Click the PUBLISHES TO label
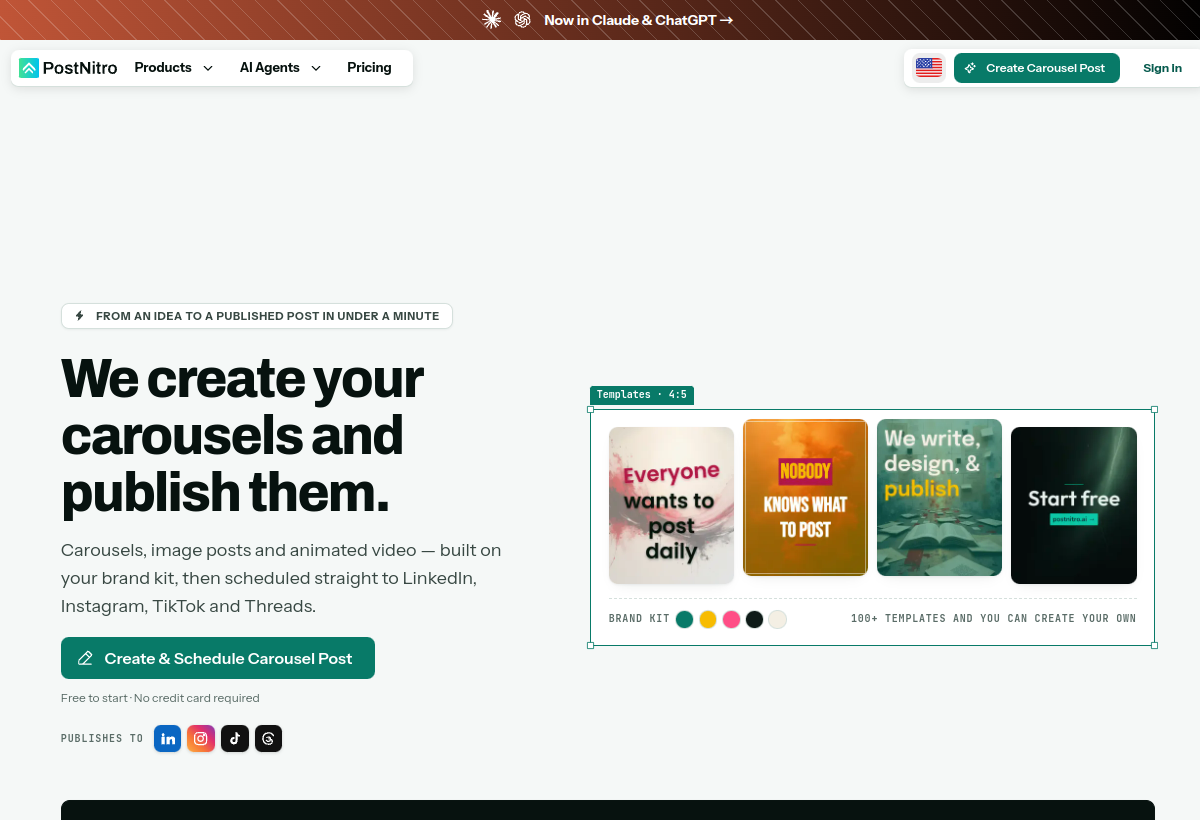 (102, 739)
